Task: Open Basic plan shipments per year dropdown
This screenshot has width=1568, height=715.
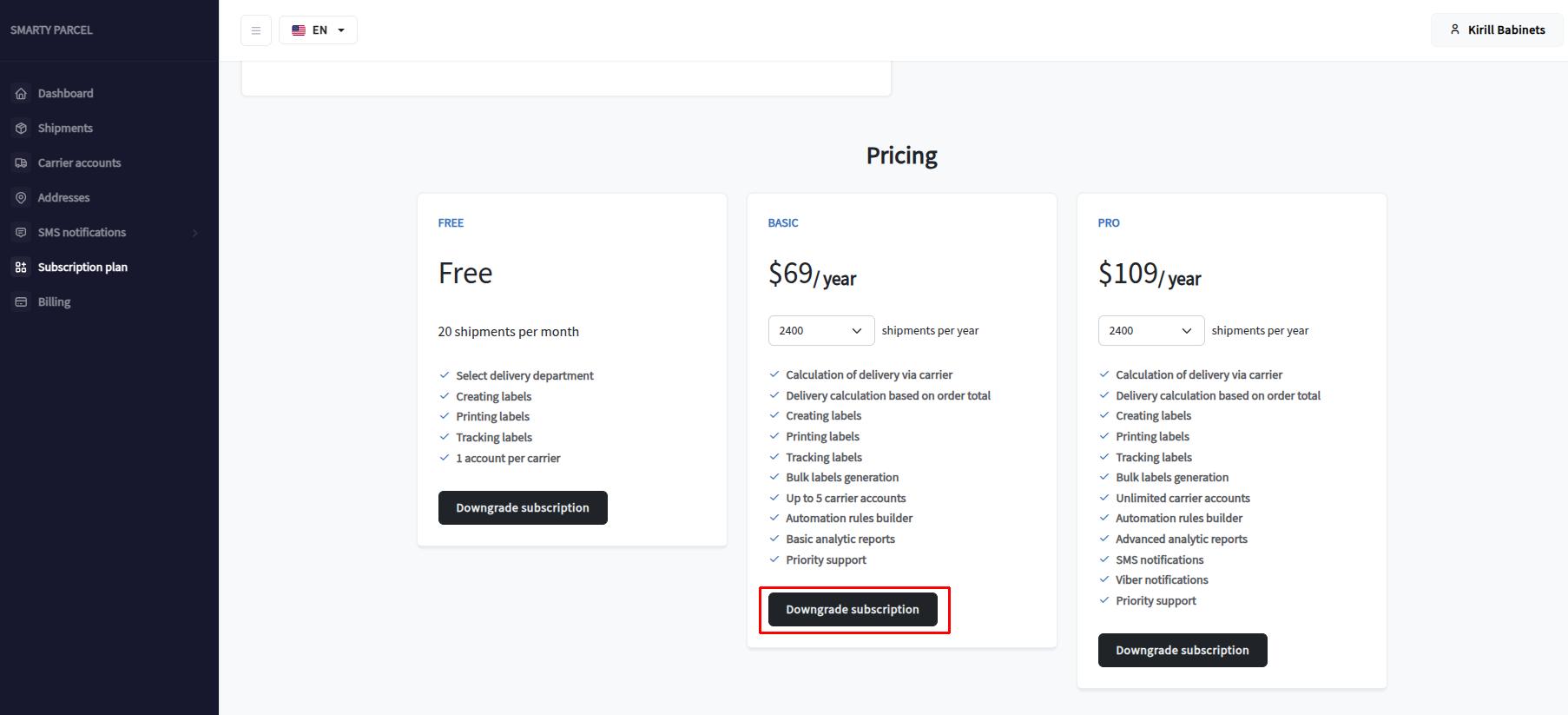Action: coord(820,331)
